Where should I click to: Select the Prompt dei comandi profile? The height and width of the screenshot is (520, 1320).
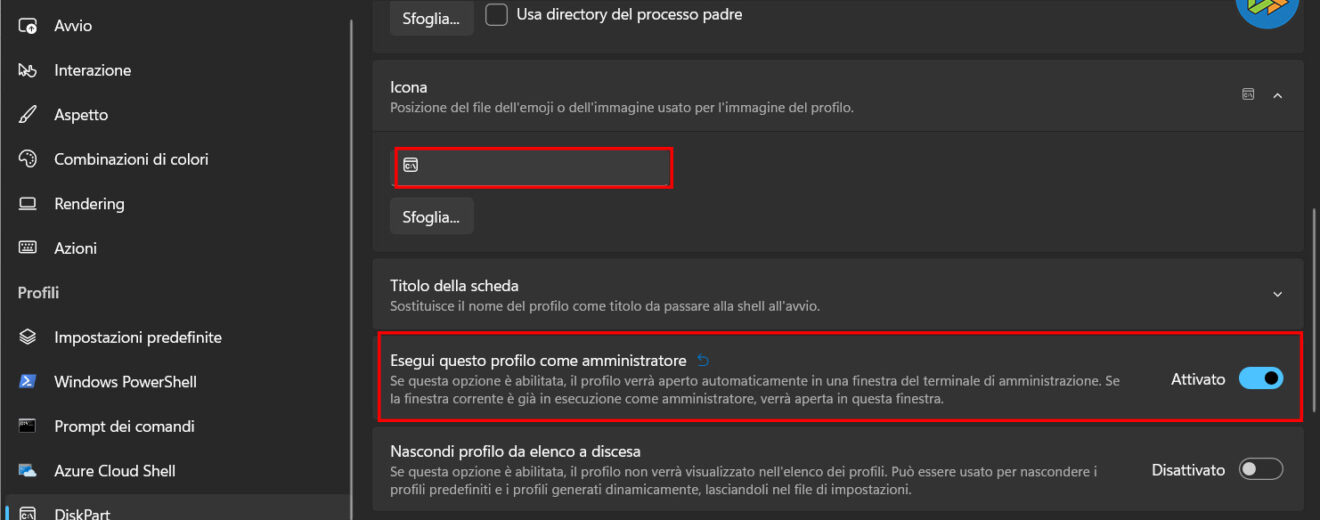tap(124, 426)
